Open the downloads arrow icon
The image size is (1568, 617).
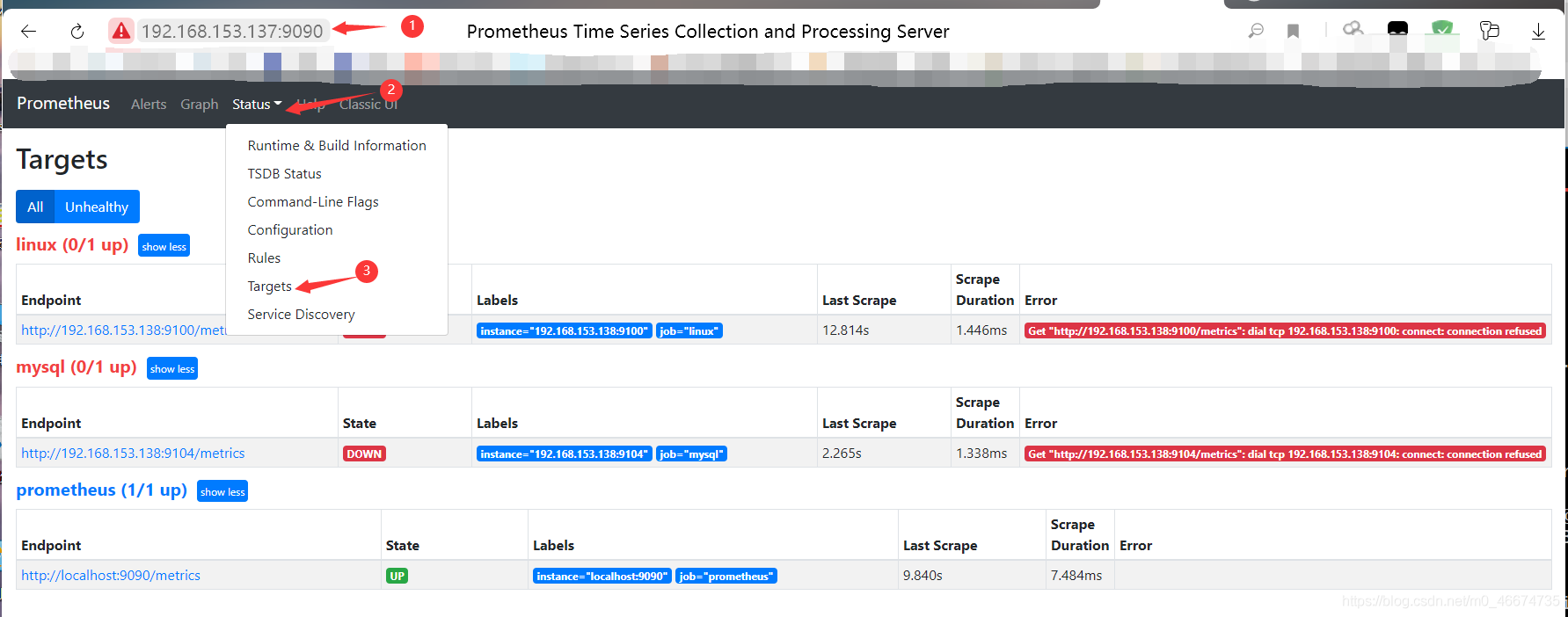click(1538, 32)
